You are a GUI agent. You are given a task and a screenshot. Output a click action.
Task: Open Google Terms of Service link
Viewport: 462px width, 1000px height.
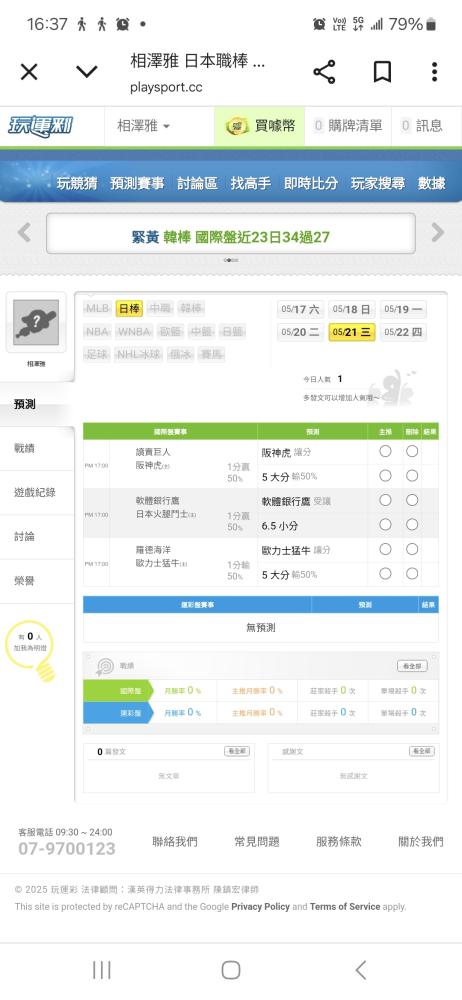[345, 906]
